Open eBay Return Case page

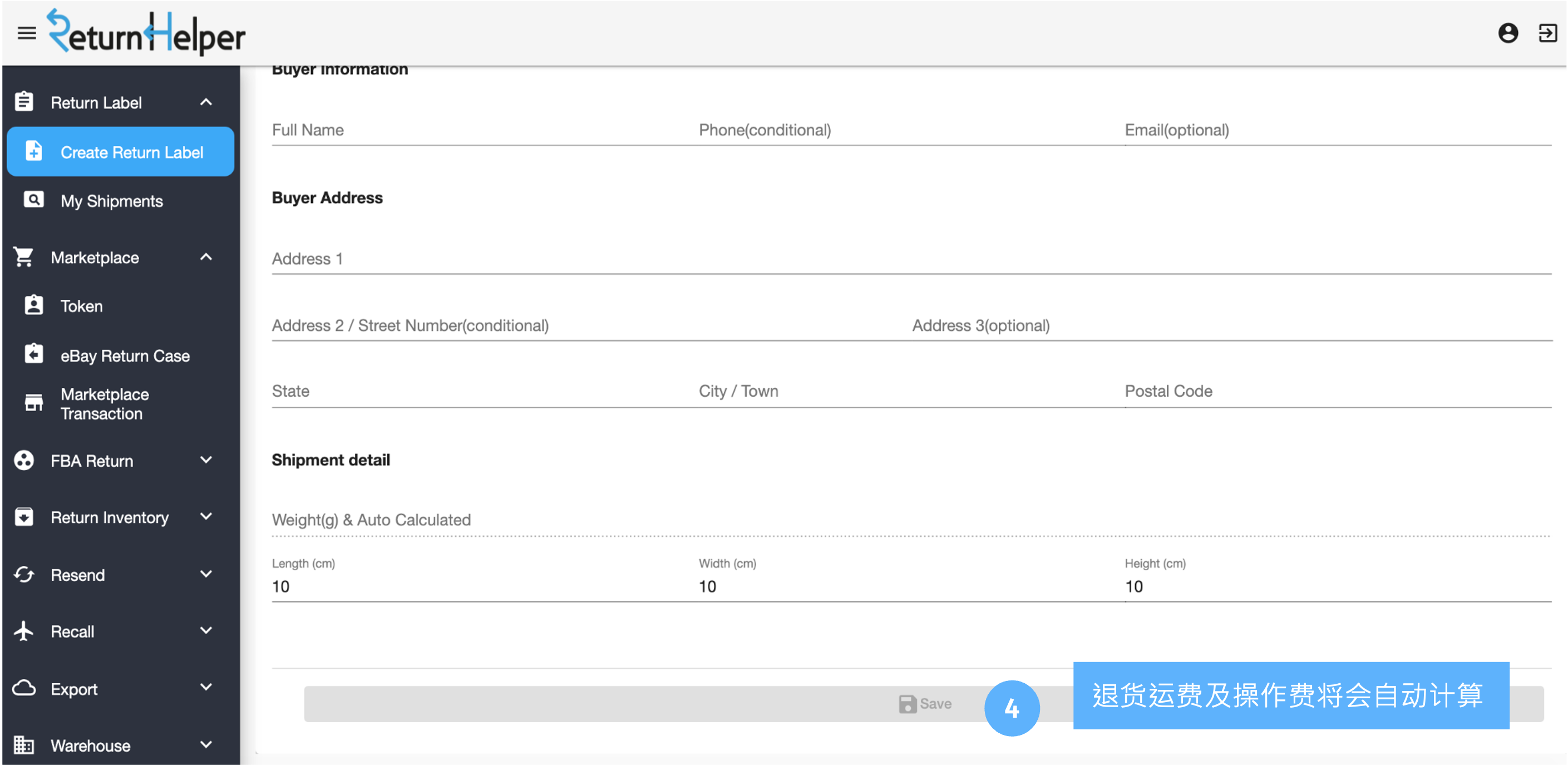coord(125,356)
